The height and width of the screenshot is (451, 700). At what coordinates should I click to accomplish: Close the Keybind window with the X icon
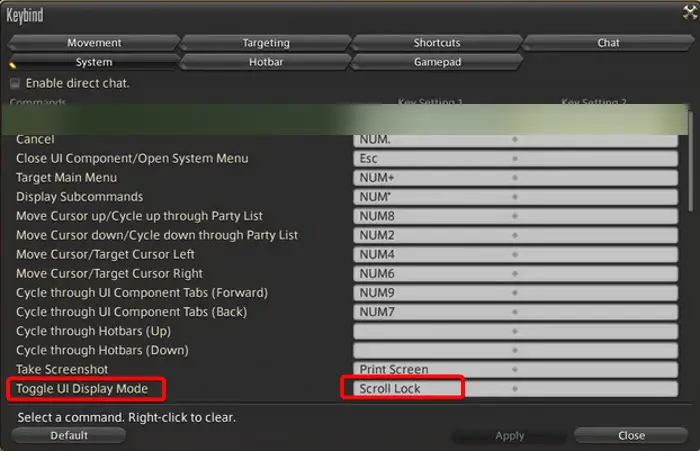(x=690, y=12)
